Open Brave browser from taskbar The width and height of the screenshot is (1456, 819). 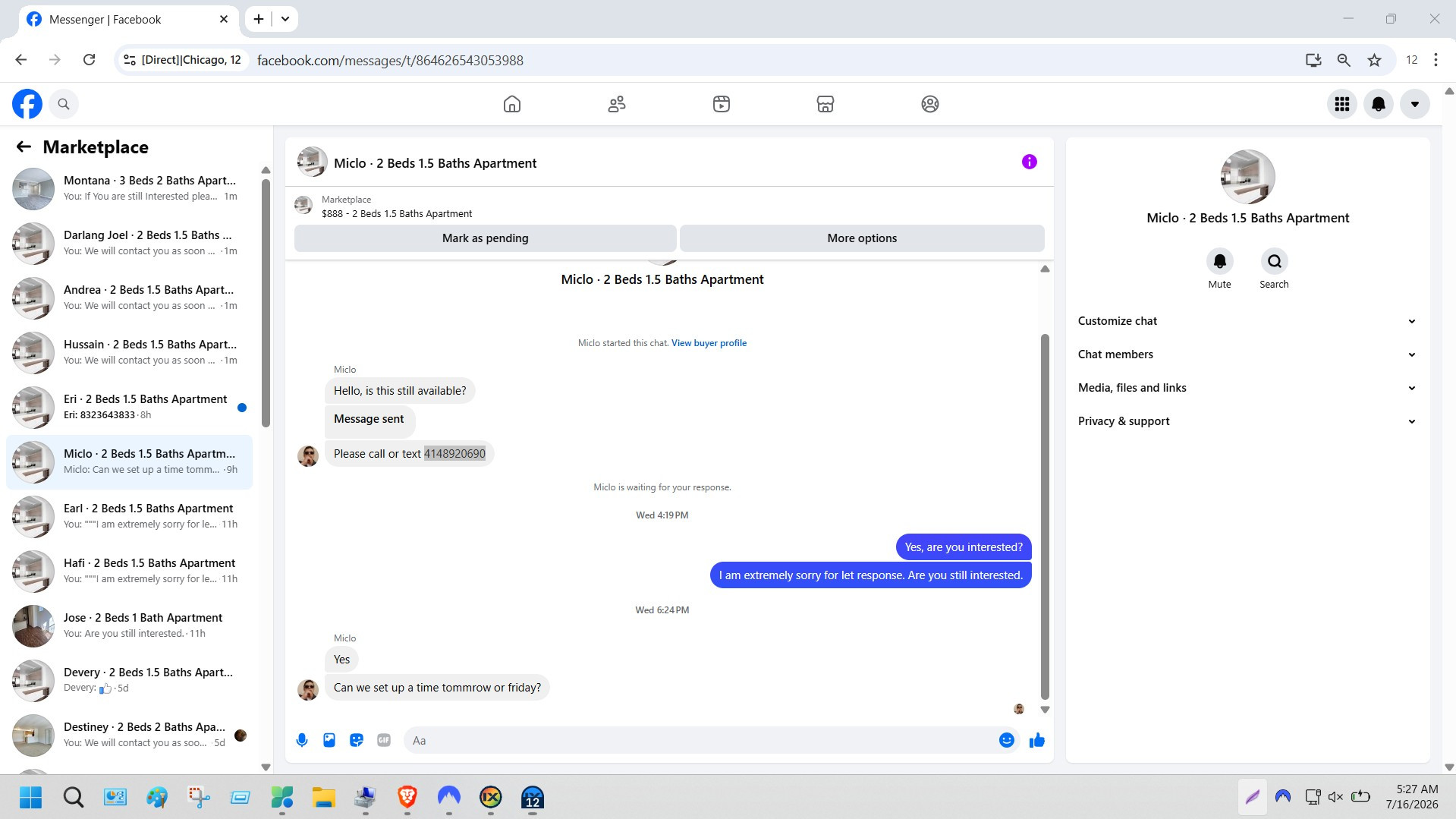(407, 797)
